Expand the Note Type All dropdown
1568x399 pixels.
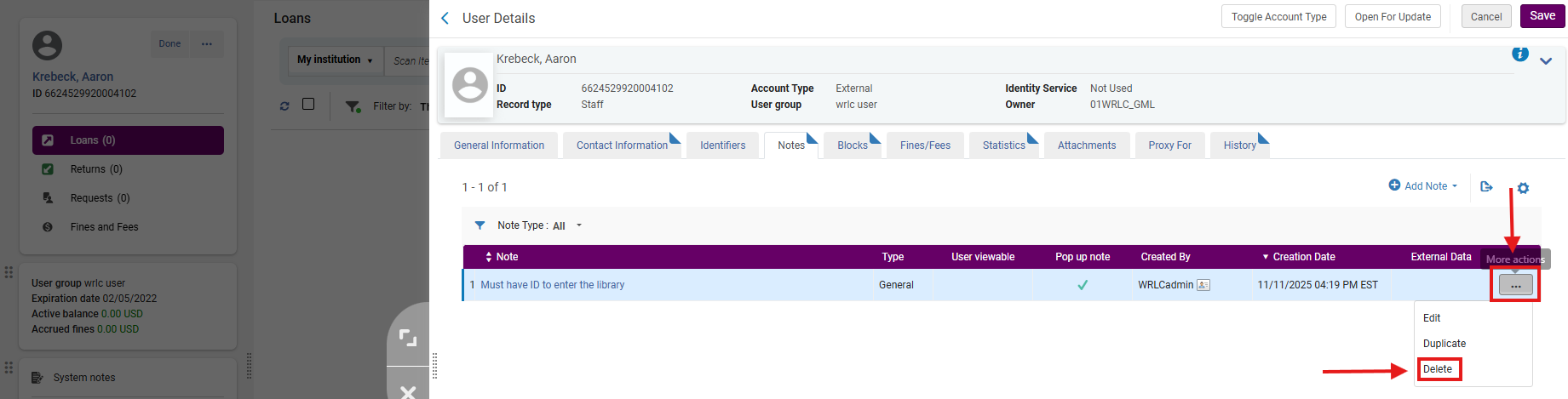(x=567, y=225)
